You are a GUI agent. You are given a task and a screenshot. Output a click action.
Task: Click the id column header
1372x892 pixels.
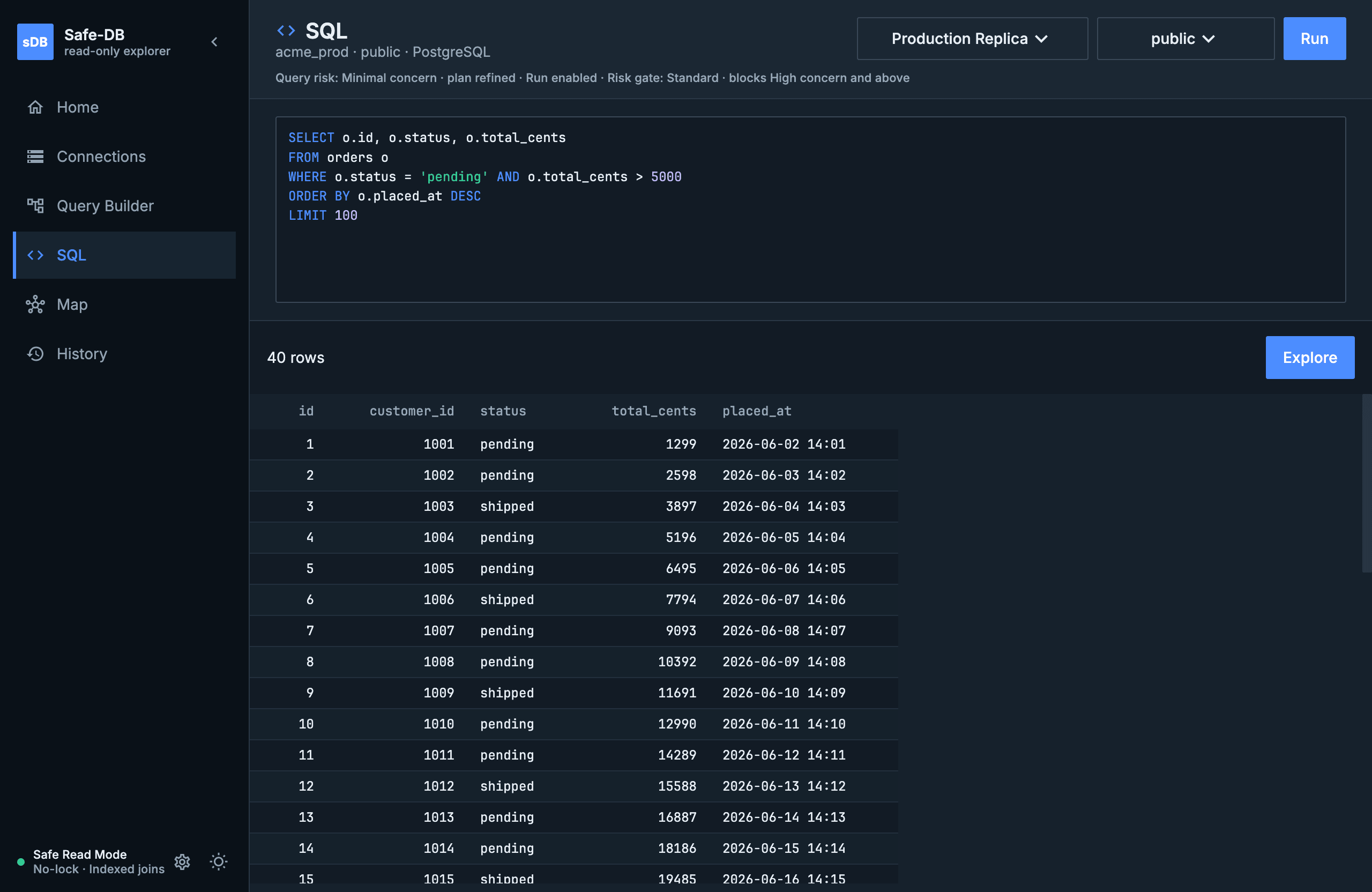pos(306,411)
